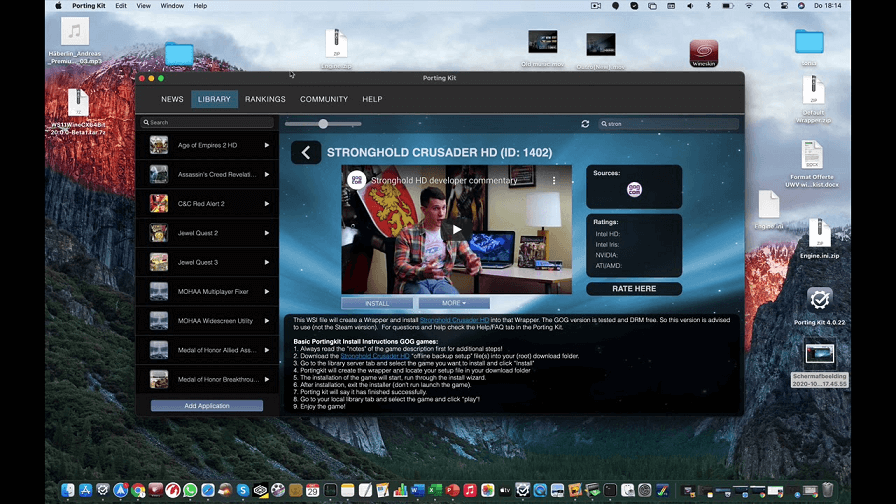Open the video's three-dot options menu

click(554, 181)
